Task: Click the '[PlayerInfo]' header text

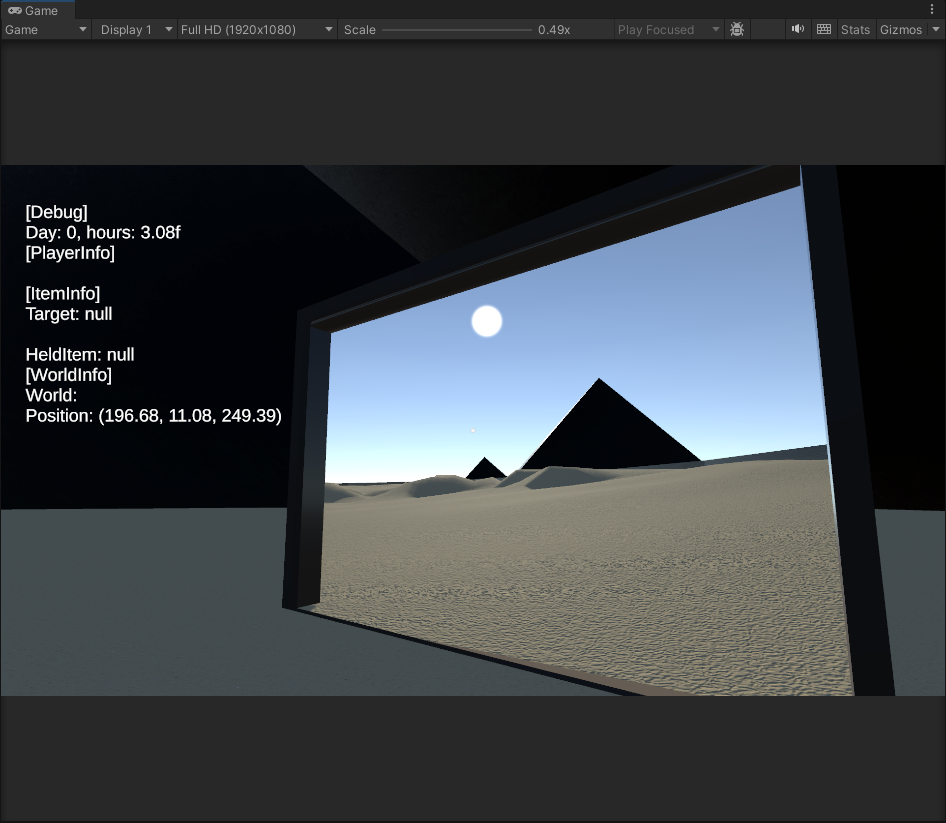Action: coord(70,253)
